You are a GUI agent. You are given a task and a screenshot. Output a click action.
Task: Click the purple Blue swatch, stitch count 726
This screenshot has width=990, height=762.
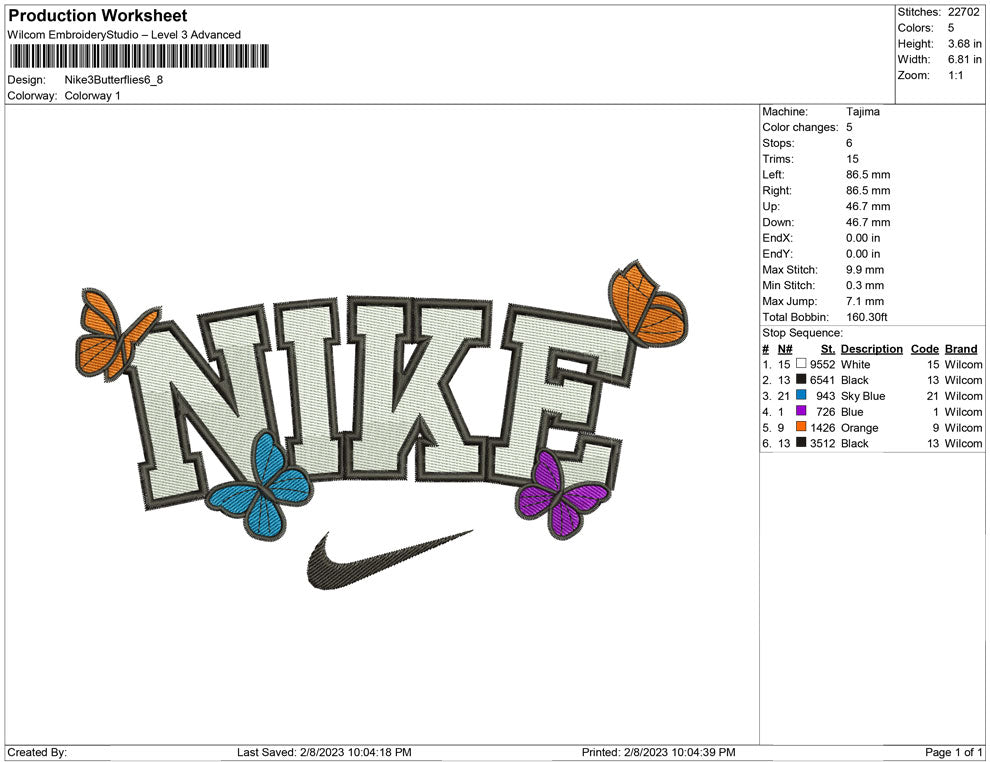click(801, 411)
